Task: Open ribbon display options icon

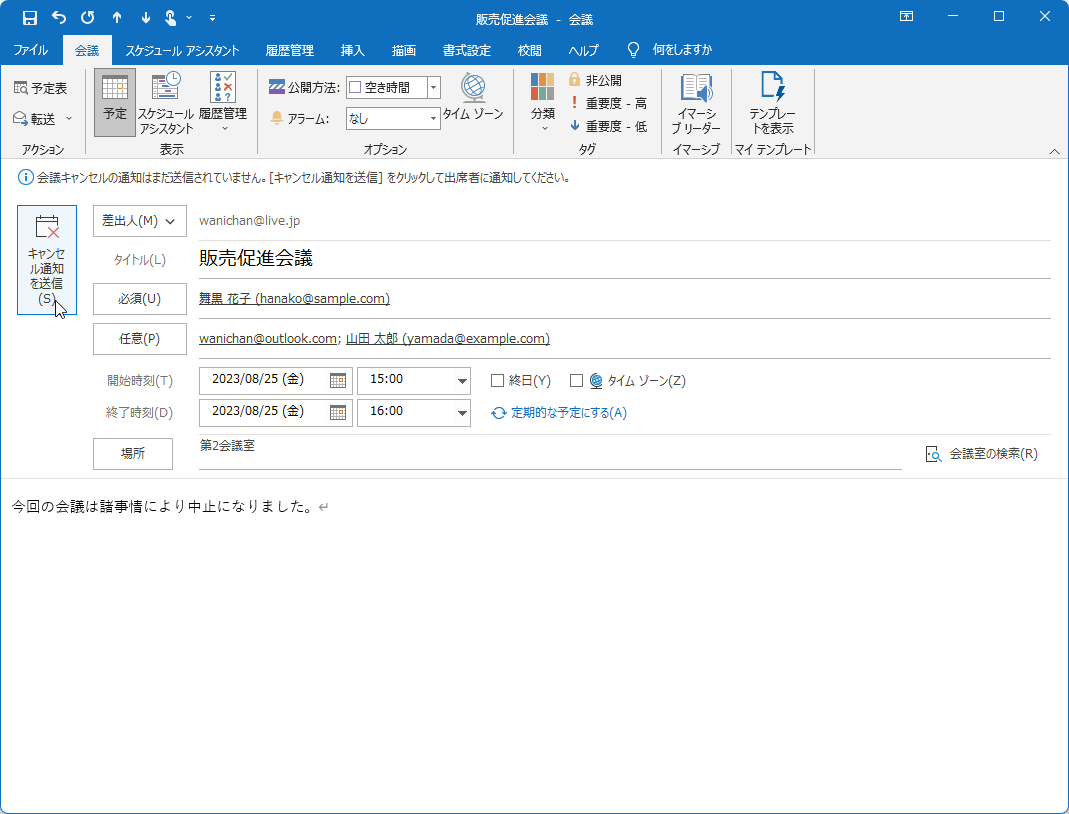Action: [906, 16]
